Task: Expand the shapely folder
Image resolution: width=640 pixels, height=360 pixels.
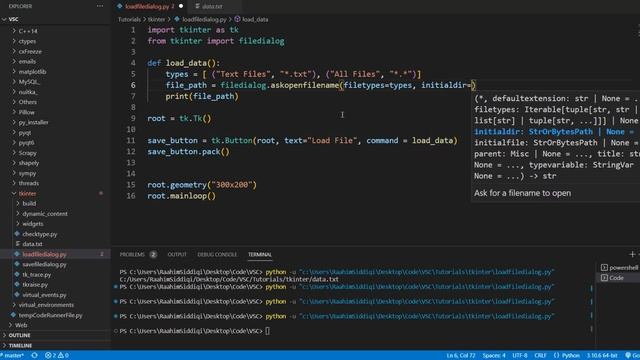Action: (x=29, y=163)
